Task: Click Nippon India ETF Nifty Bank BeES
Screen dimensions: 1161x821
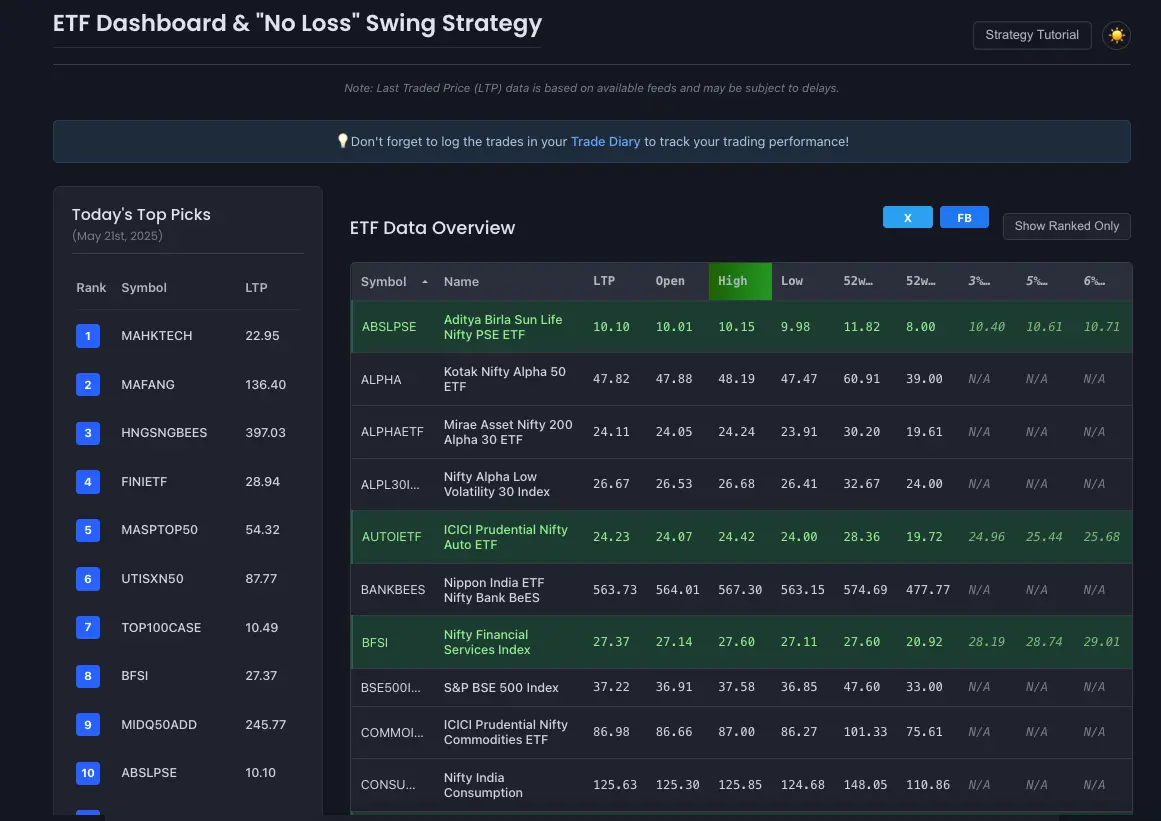Action: coord(494,590)
